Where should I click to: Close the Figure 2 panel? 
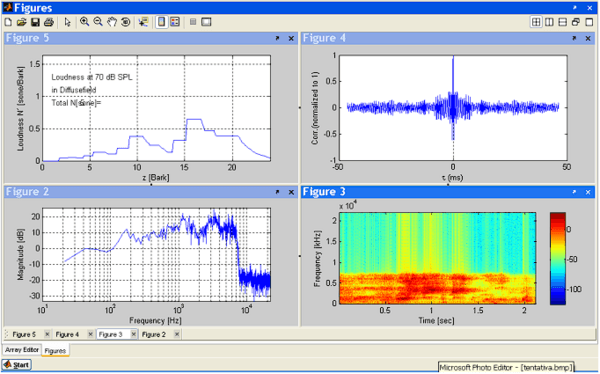(291, 192)
